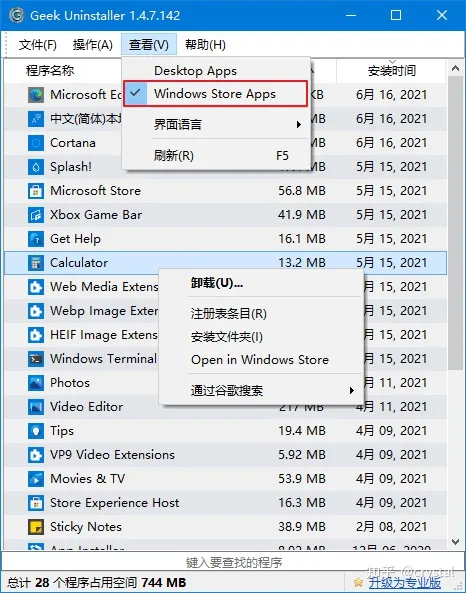Select Open in Windows Store
This screenshot has width=466, height=593.
tap(260, 360)
